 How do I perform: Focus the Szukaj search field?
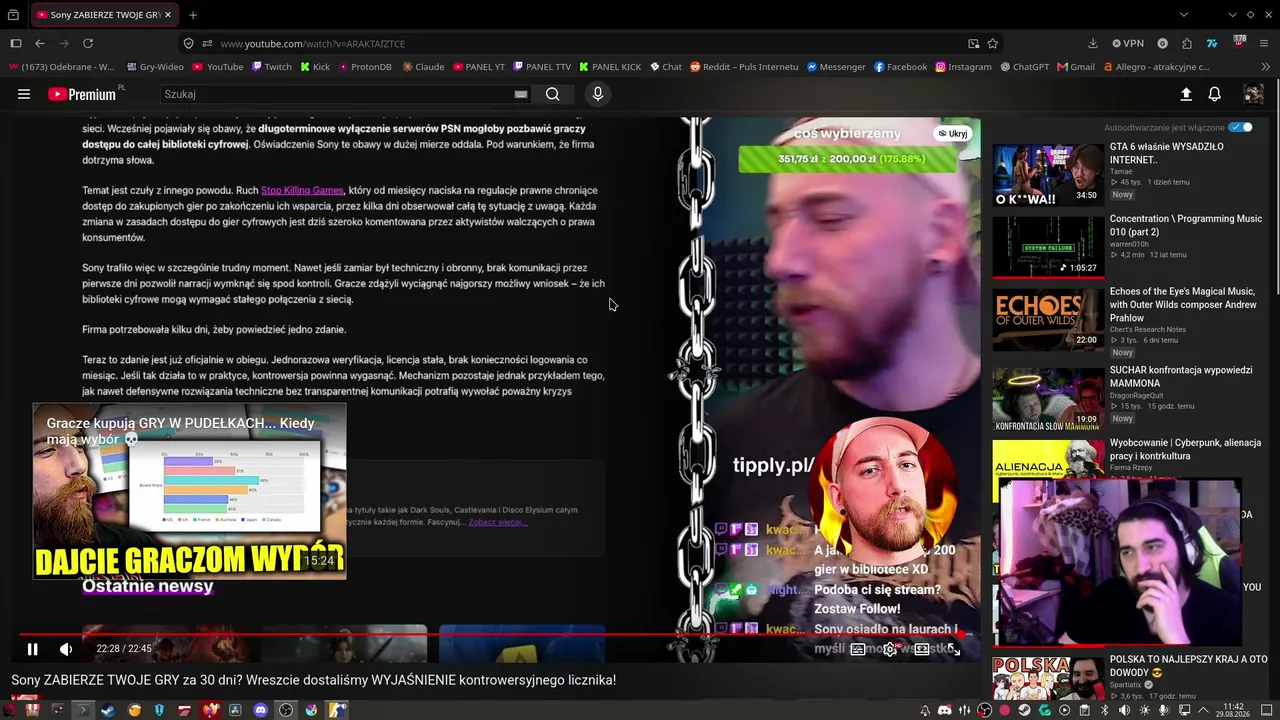(336, 94)
